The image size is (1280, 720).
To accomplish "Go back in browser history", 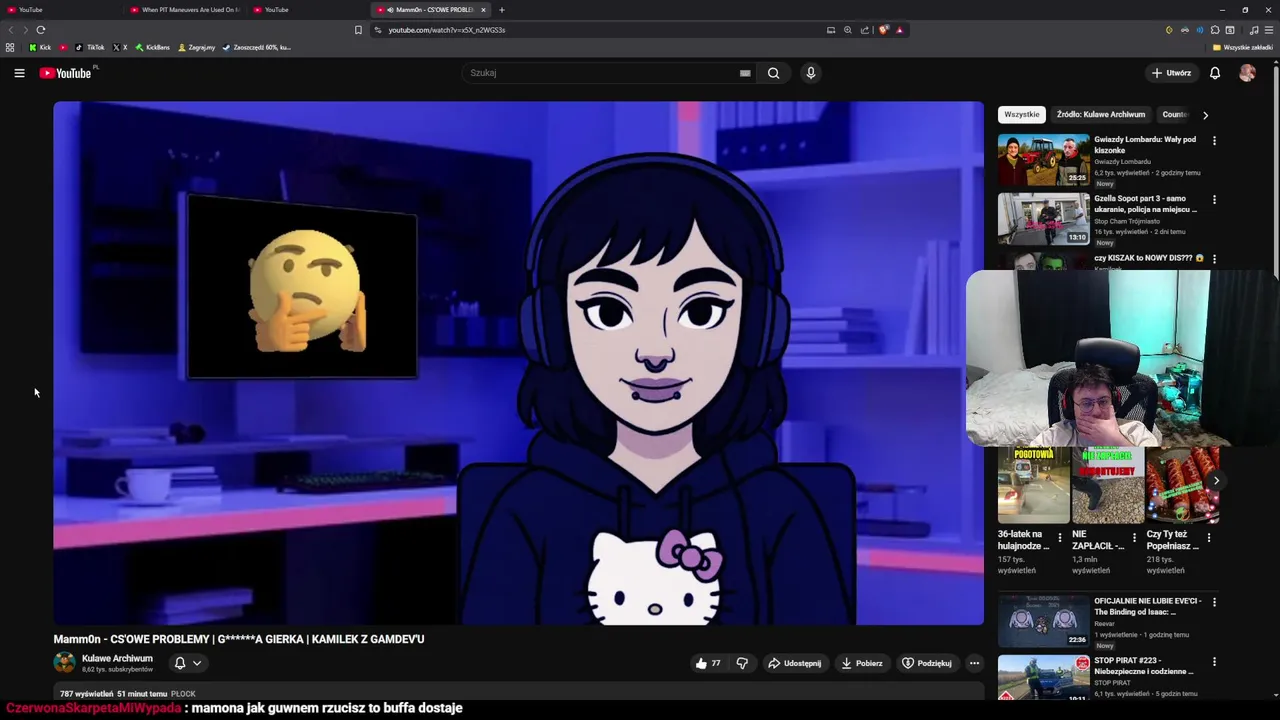I will pyautogui.click(x=11, y=30).
